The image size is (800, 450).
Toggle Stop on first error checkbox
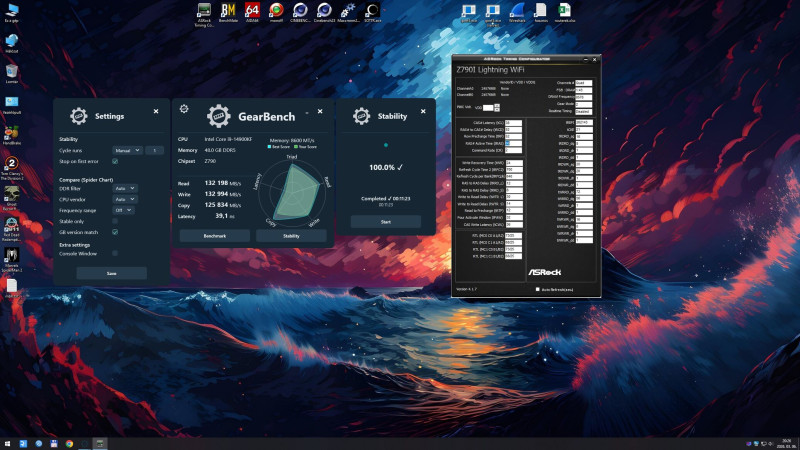[x=115, y=161]
